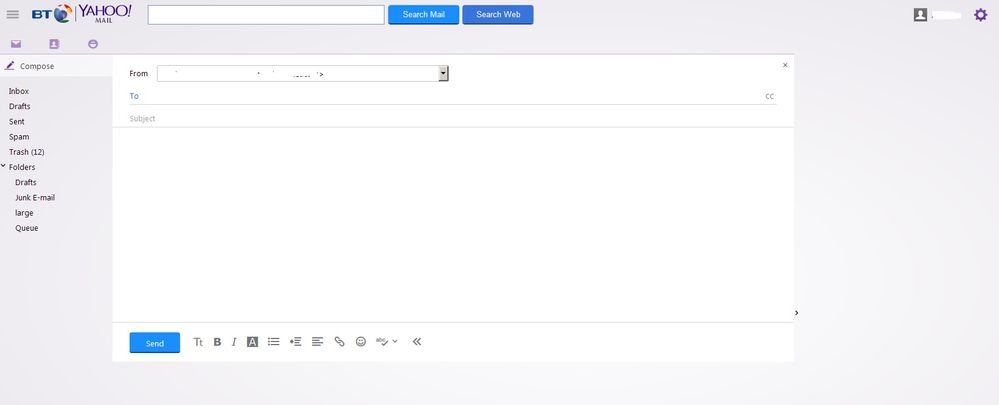This screenshot has height=405, width=999.
Task: Open the contacts icon
Action: [x=54, y=44]
